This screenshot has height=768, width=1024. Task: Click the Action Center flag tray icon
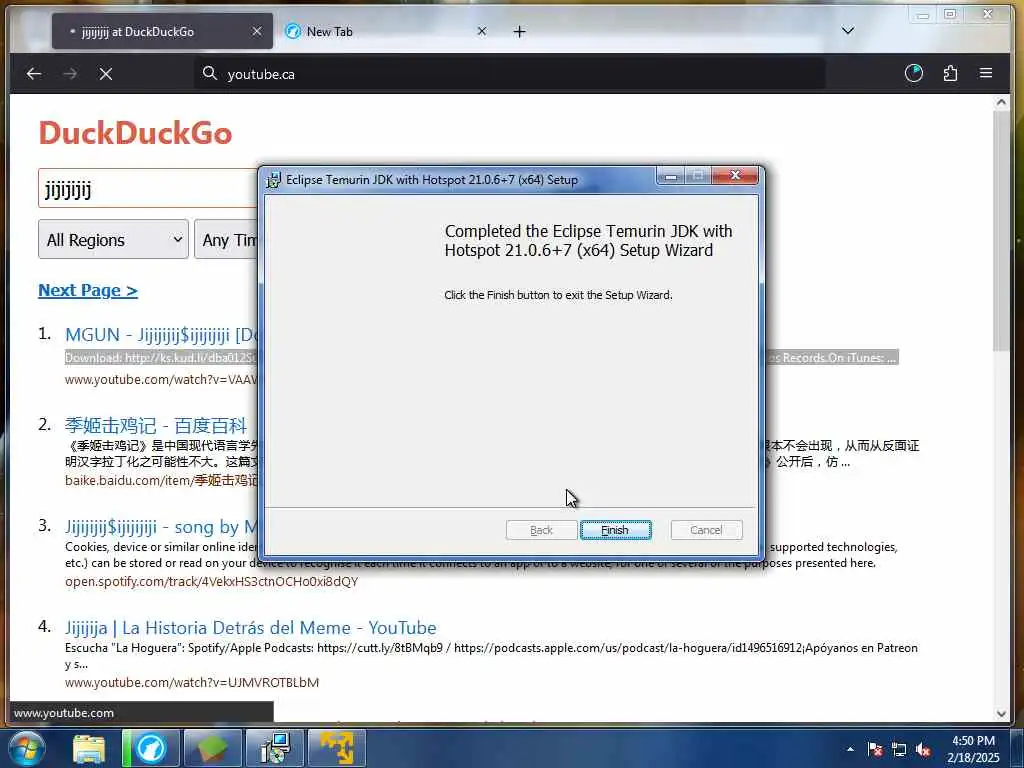875,749
